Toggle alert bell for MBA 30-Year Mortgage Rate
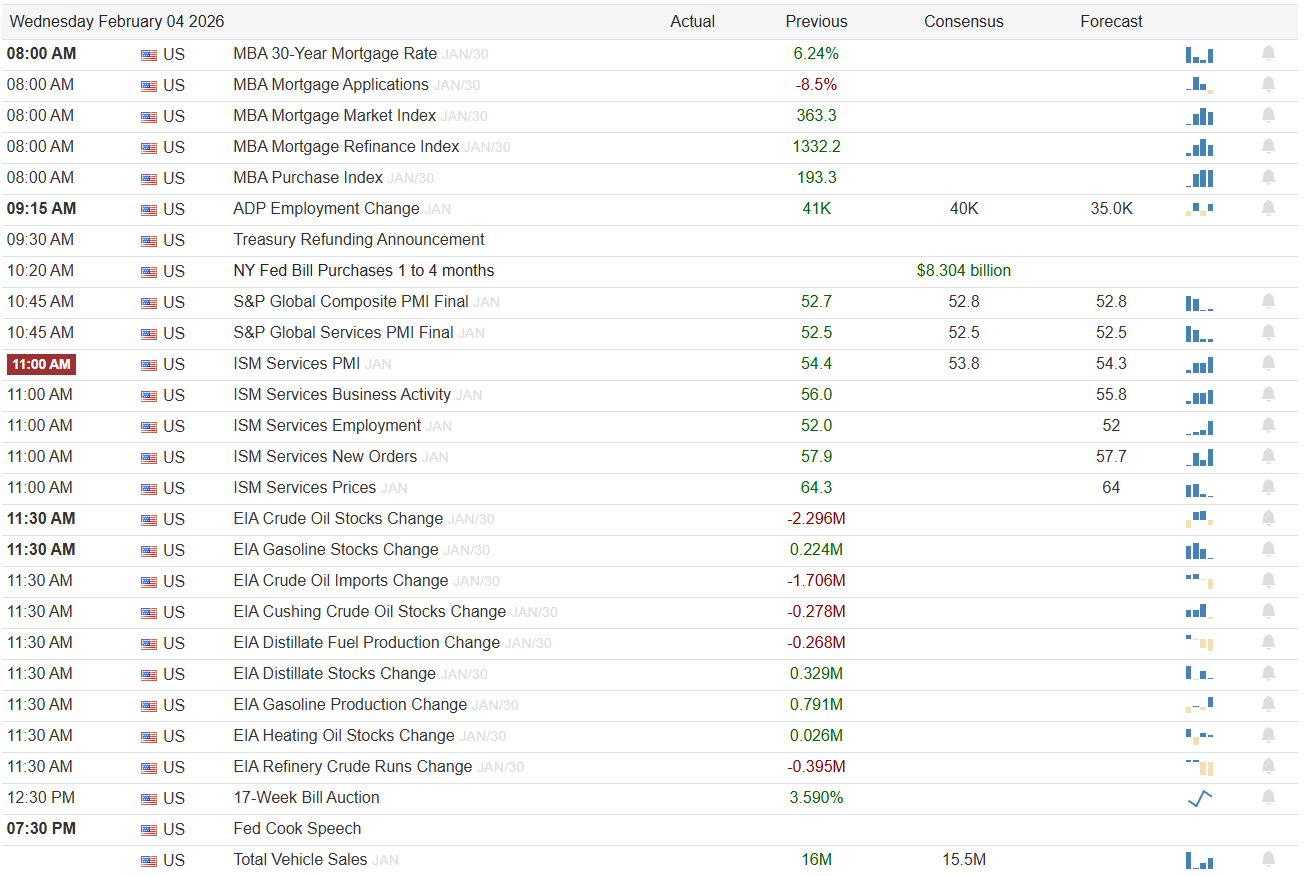 (1268, 53)
